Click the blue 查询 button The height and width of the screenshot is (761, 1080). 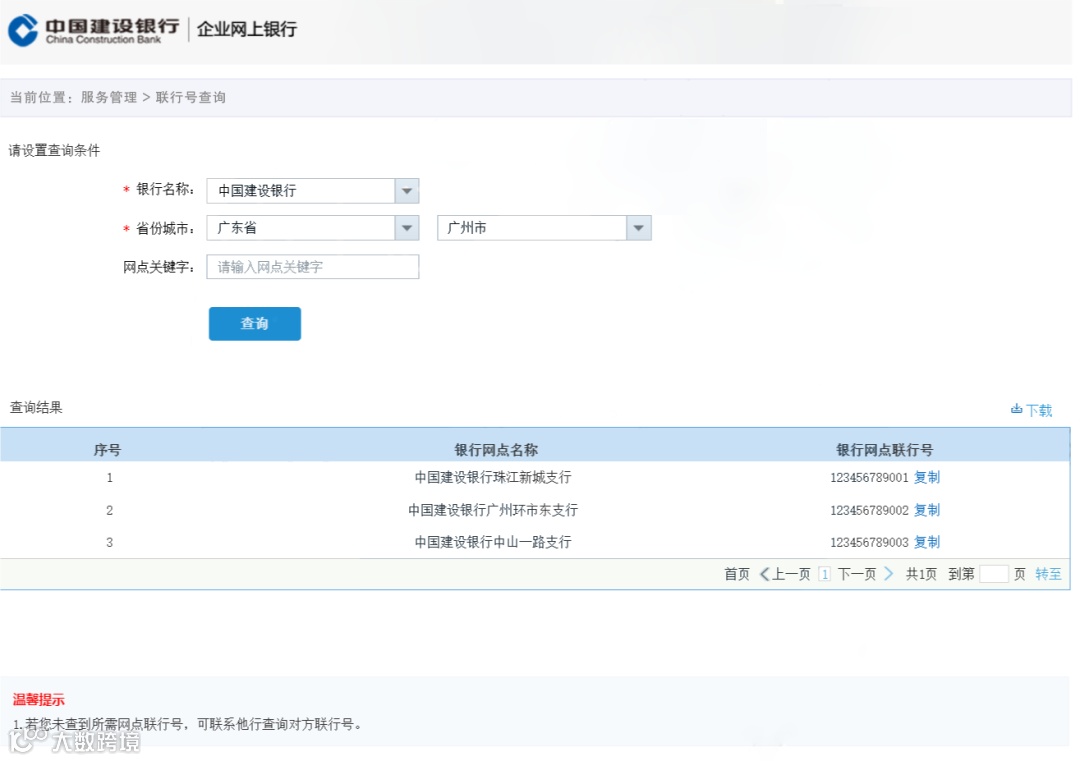pos(255,324)
